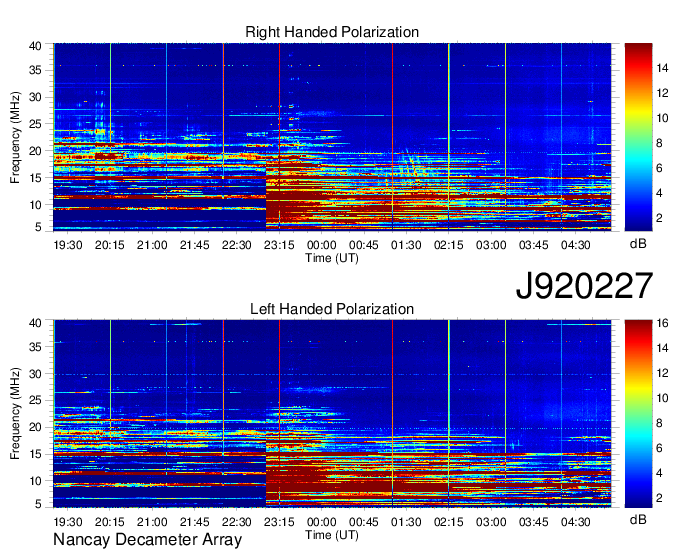Click the 5 MHz tick on top plot
Screen dimensions: 680x552
tap(38, 227)
